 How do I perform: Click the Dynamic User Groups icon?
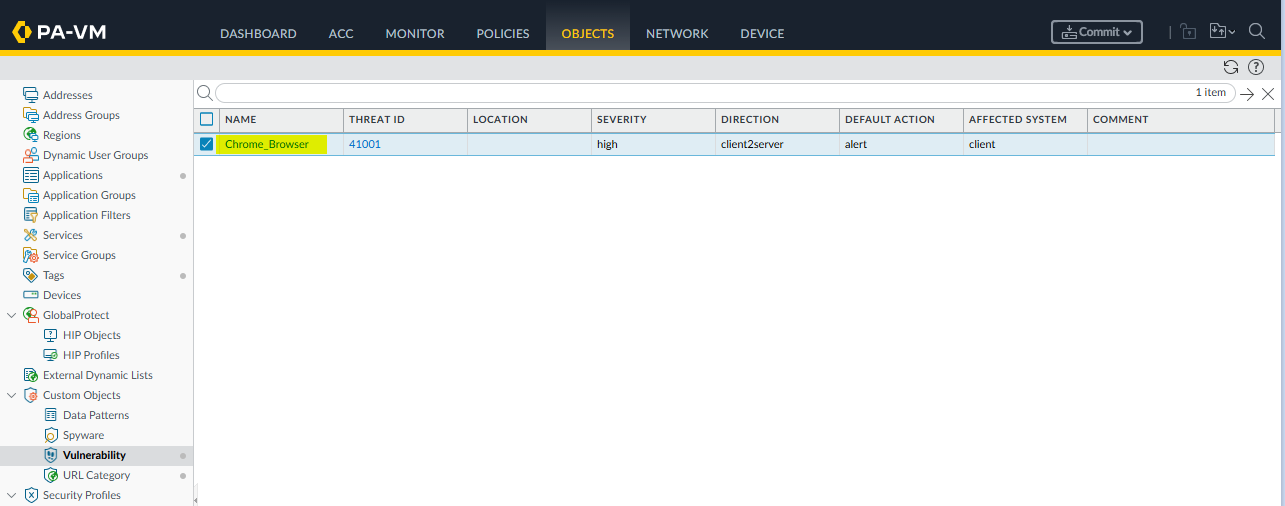(31, 155)
